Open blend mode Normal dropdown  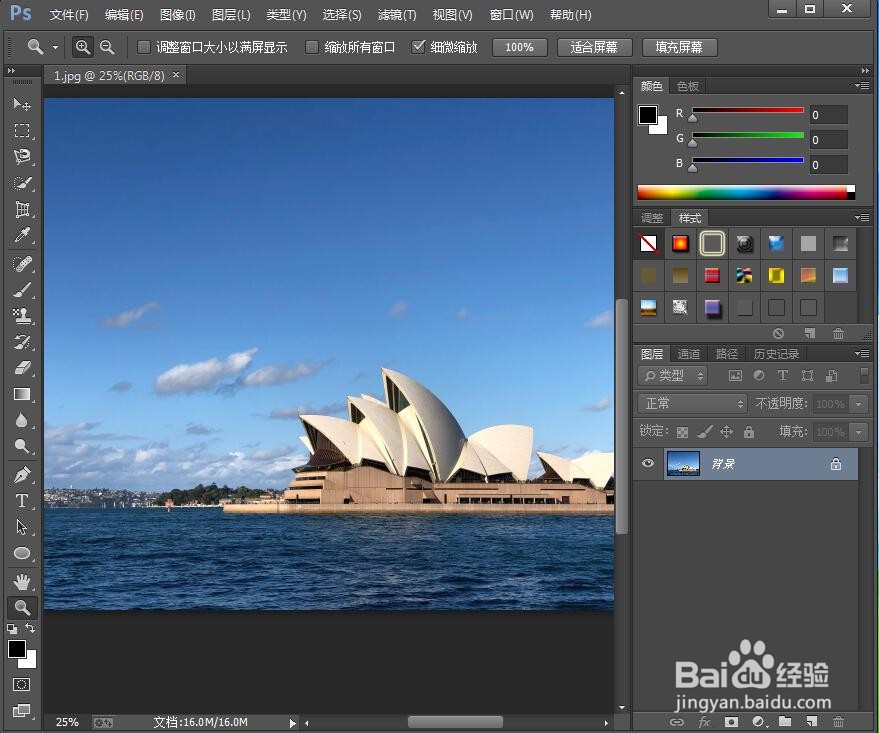[x=693, y=403]
